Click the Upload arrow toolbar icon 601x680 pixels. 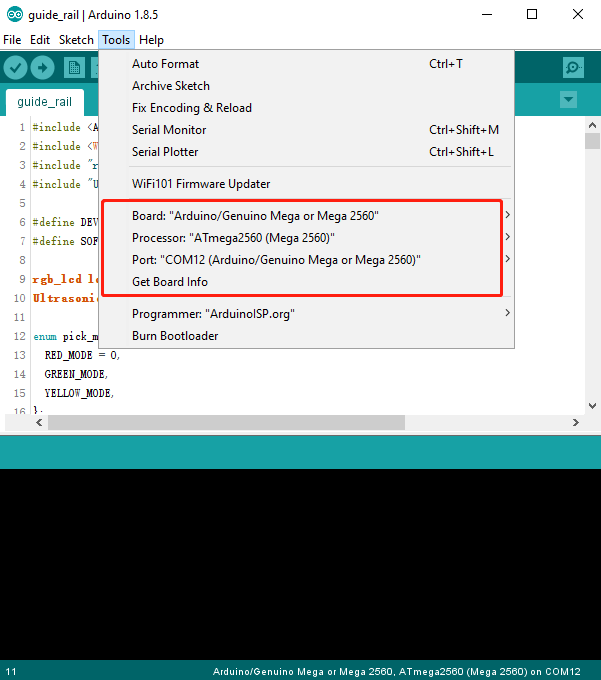coord(42,68)
